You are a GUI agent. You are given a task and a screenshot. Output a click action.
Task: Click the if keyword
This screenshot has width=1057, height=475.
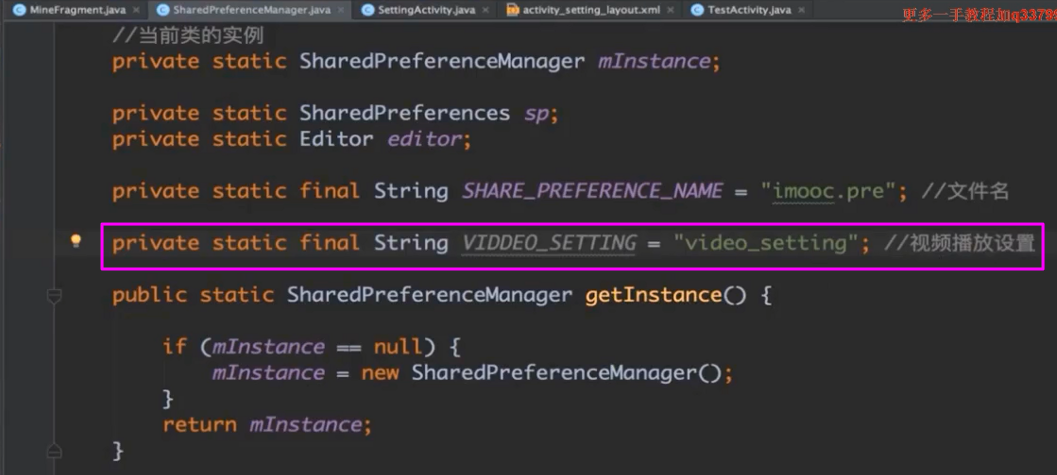(x=175, y=347)
